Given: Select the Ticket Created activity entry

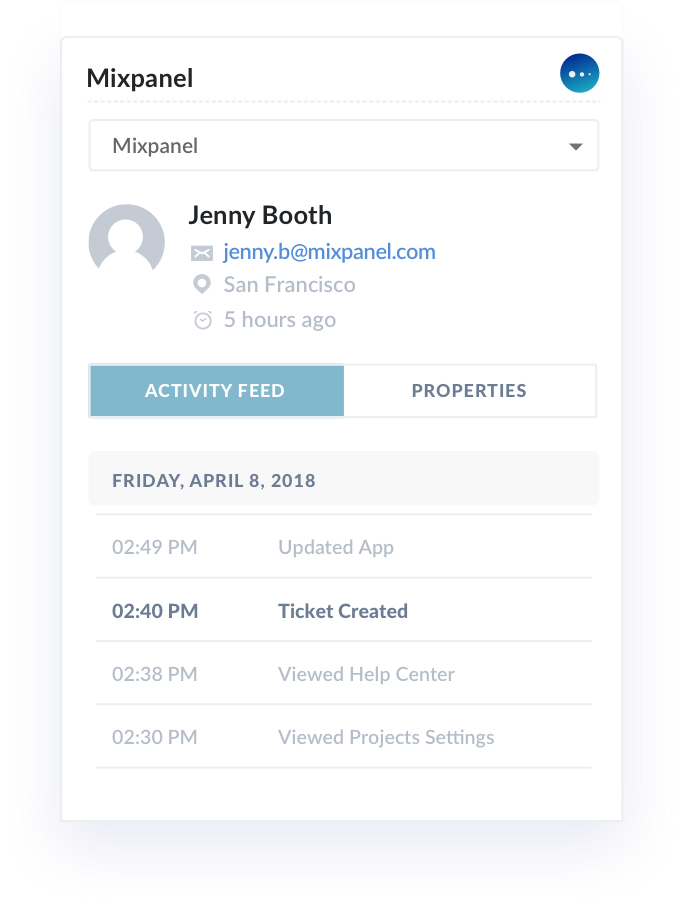Looking at the screenshot, I should click(x=343, y=611).
